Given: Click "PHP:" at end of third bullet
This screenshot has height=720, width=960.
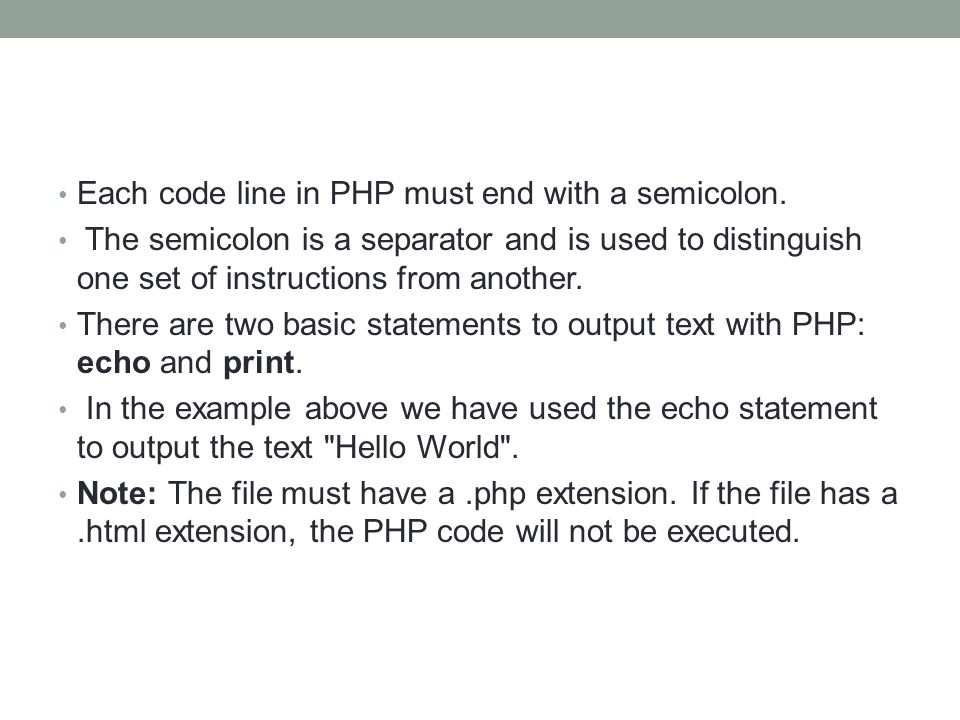Looking at the screenshot, I should point(828,324).
